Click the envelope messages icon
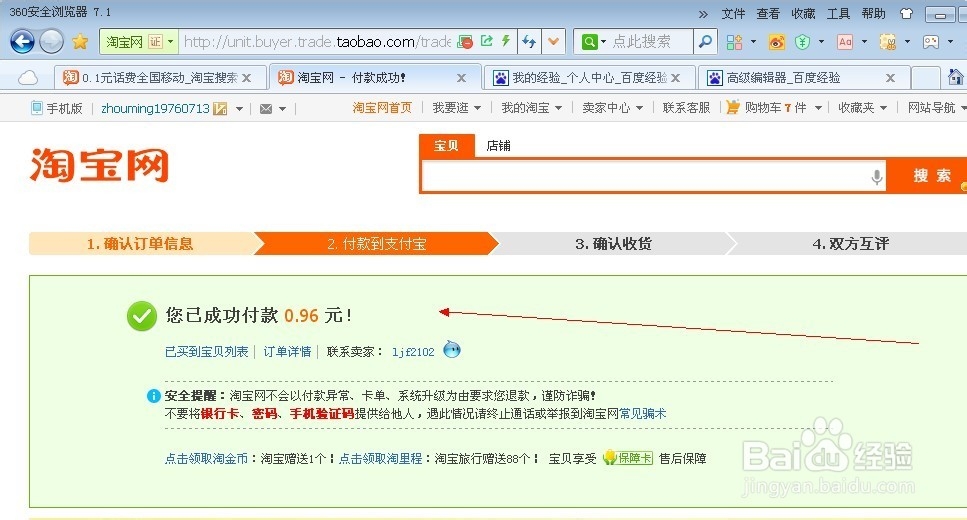Screen dimensions: 967x520 coord(266,109)
